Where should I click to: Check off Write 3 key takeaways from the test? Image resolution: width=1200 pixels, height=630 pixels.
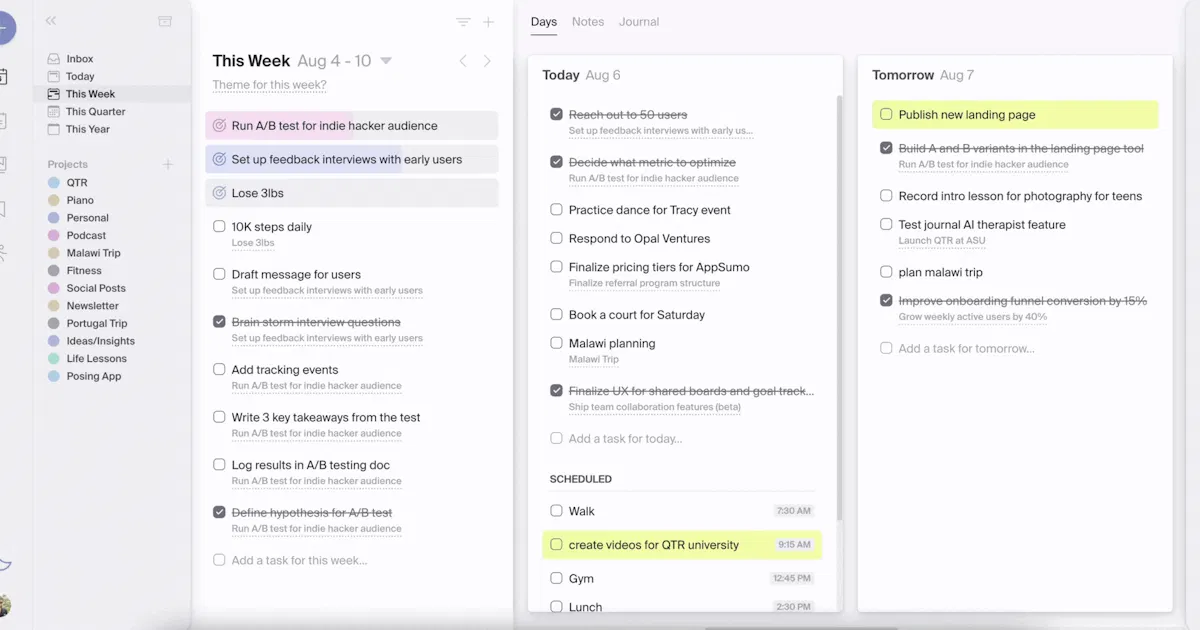(219, 417)
